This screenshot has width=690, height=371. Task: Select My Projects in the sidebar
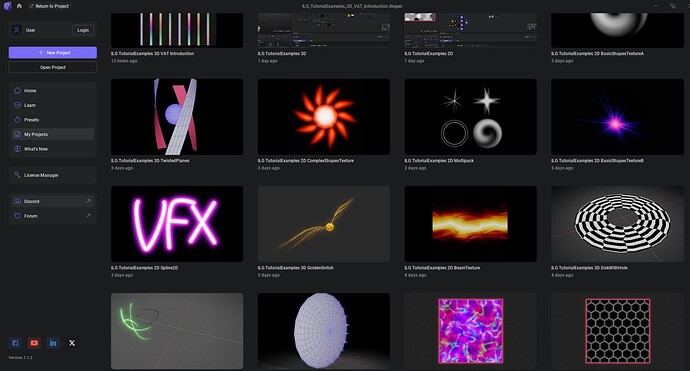[53, 134]
